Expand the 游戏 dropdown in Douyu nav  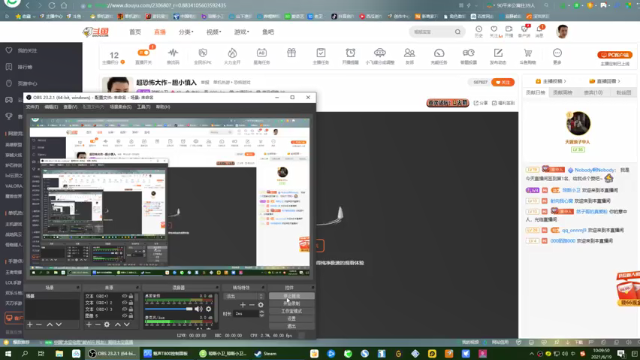click(241, 32)
